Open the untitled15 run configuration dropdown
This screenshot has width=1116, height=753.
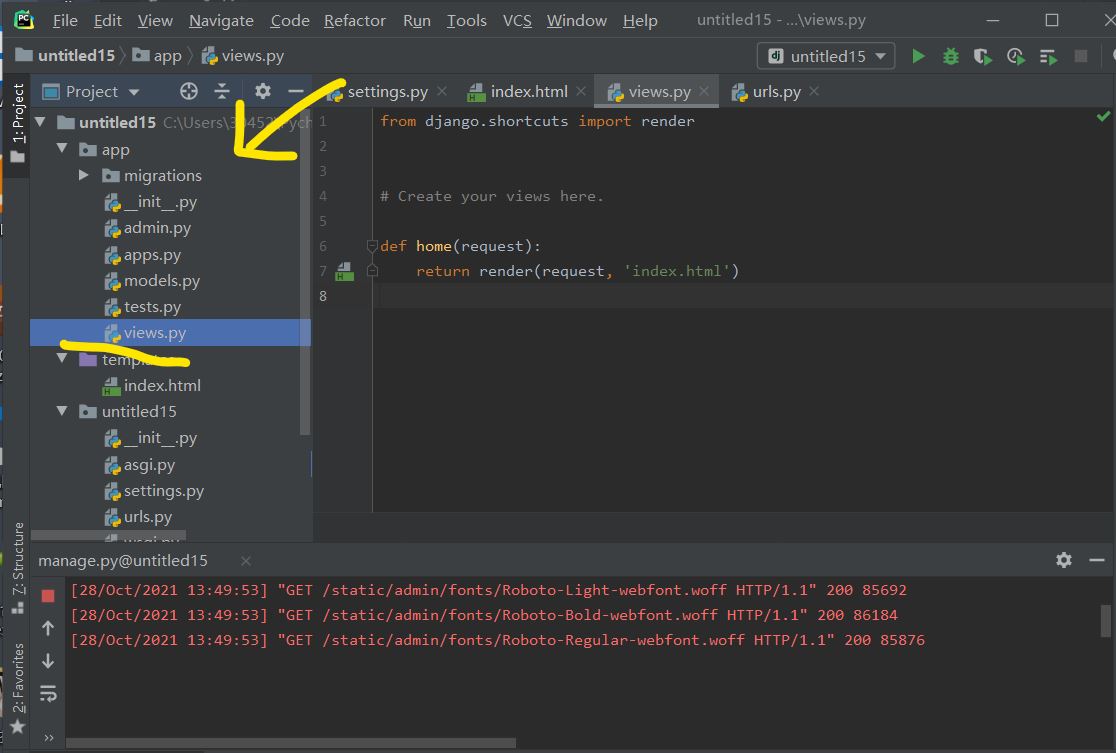point(825,57)
